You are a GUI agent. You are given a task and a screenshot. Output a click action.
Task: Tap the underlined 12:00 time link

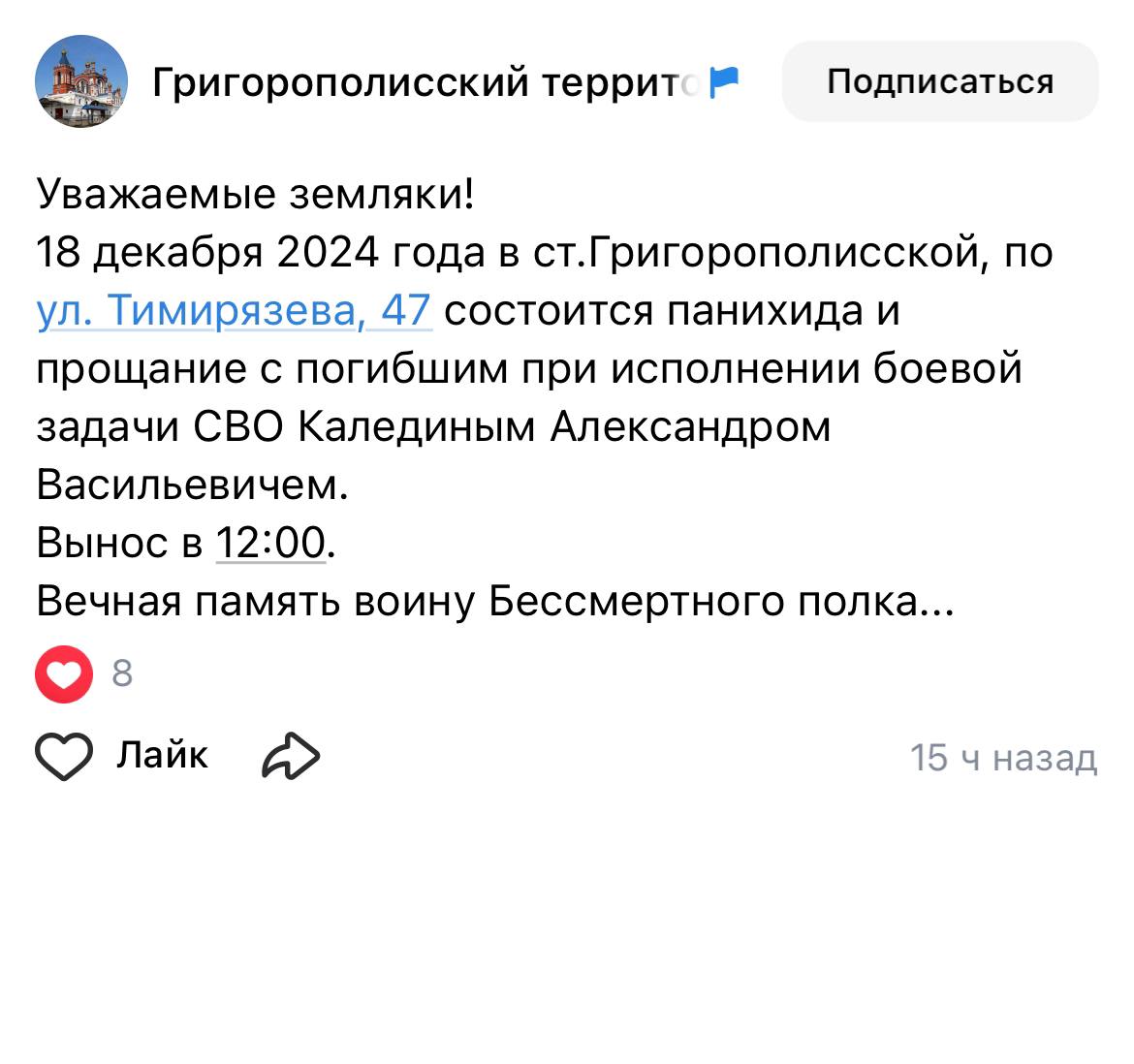[x=271, y=542]
